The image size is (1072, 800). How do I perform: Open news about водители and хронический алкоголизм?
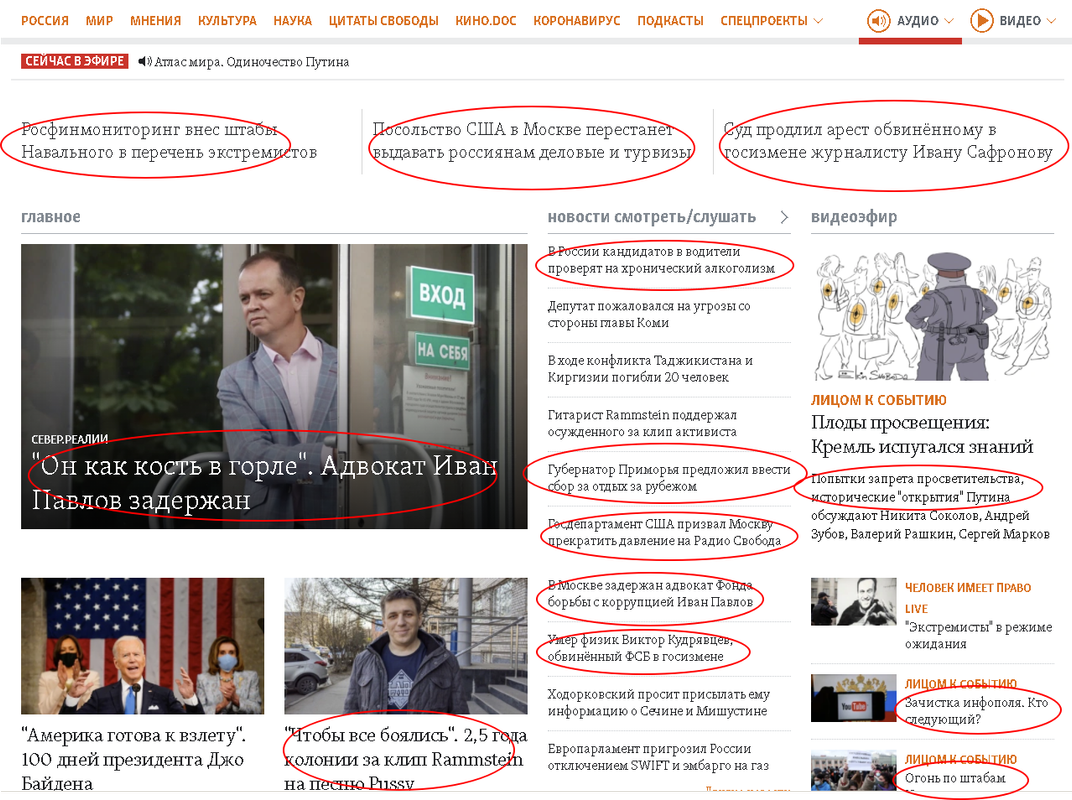661,260
